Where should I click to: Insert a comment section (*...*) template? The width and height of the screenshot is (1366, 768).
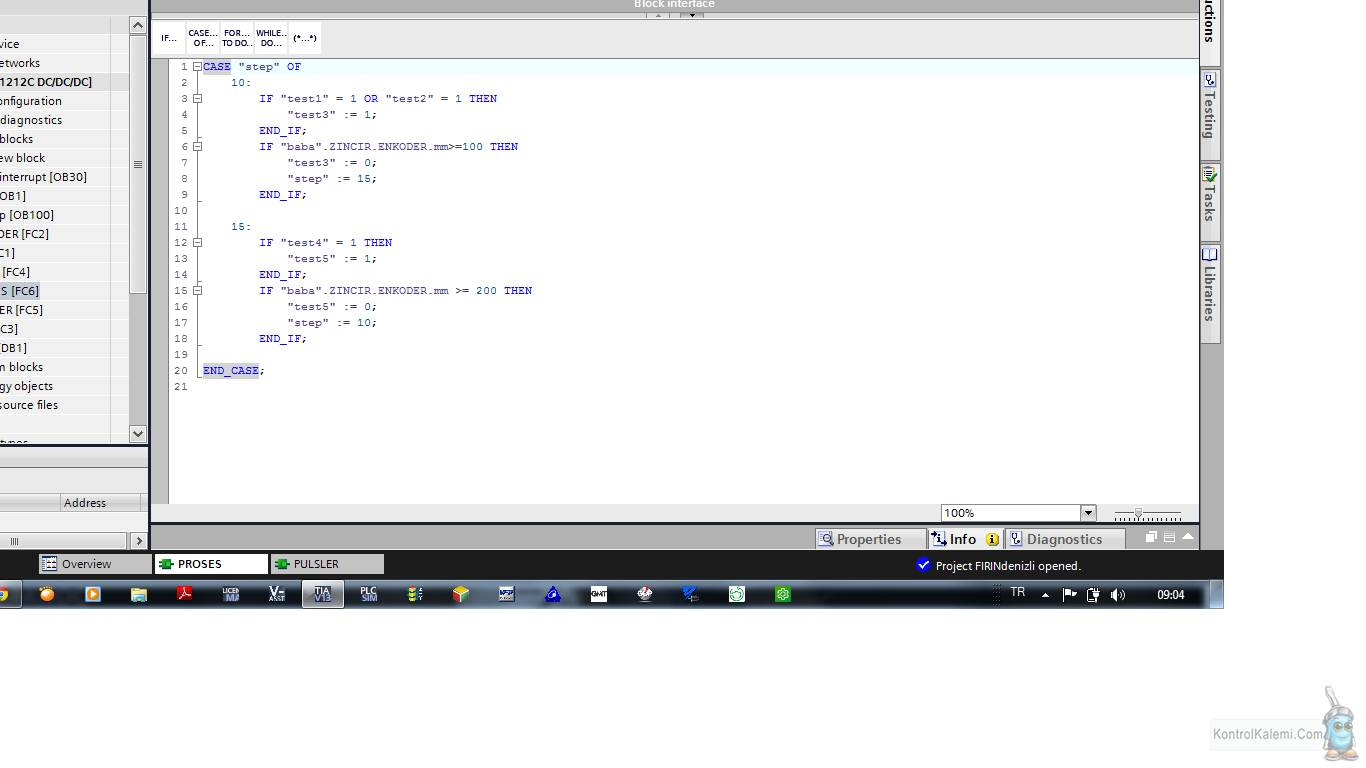pyautogui.click(x=305, y=38)
